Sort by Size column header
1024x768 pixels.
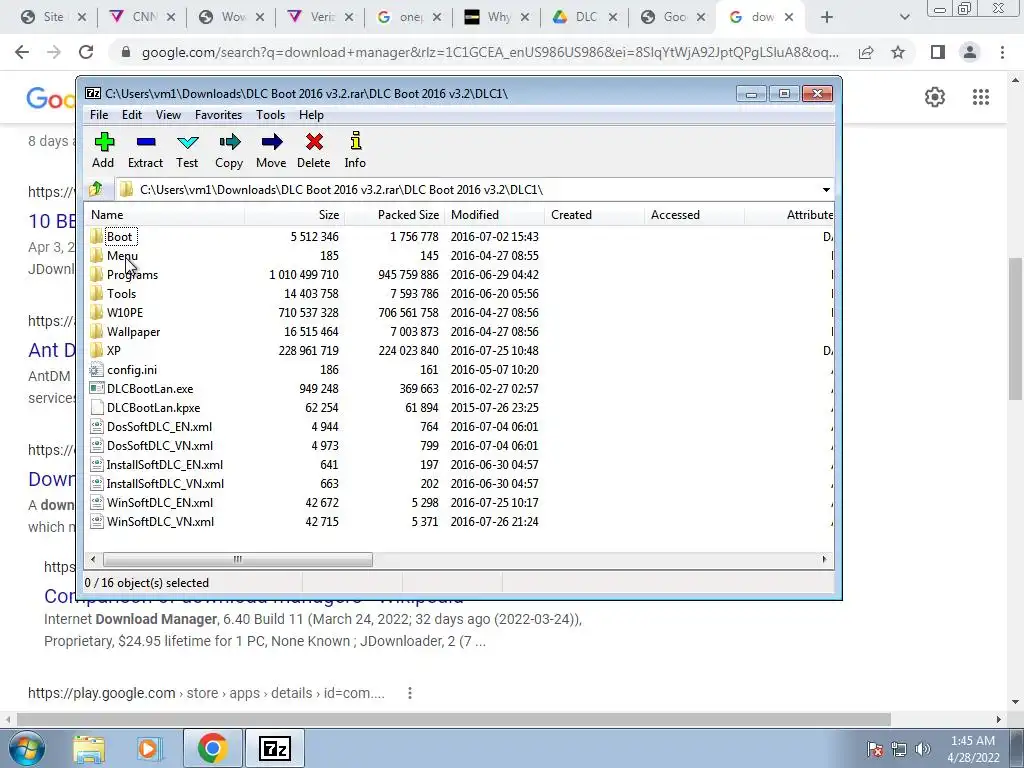(x=295, y=215)
